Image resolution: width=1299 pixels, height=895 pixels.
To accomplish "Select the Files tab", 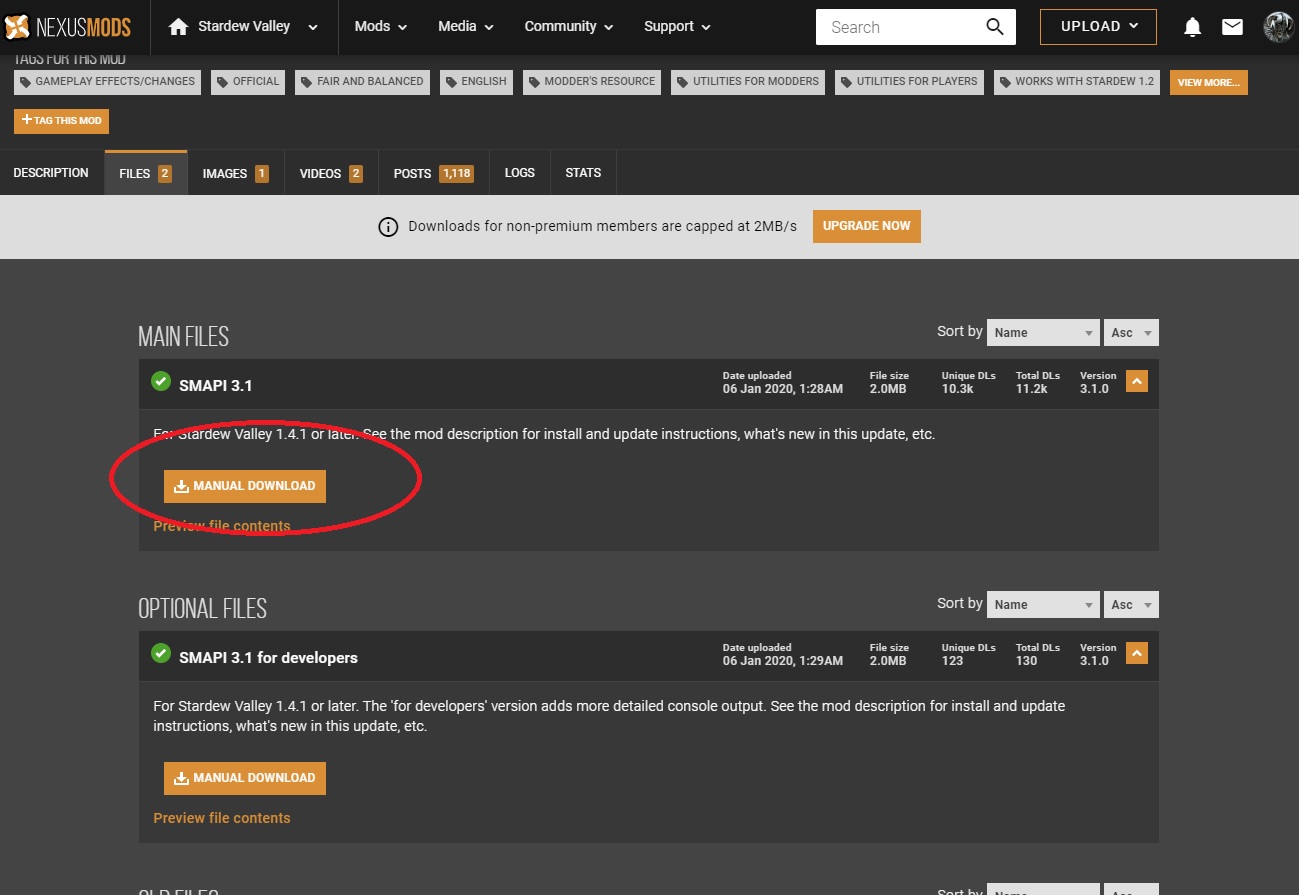I will click(x=146, y=173).
